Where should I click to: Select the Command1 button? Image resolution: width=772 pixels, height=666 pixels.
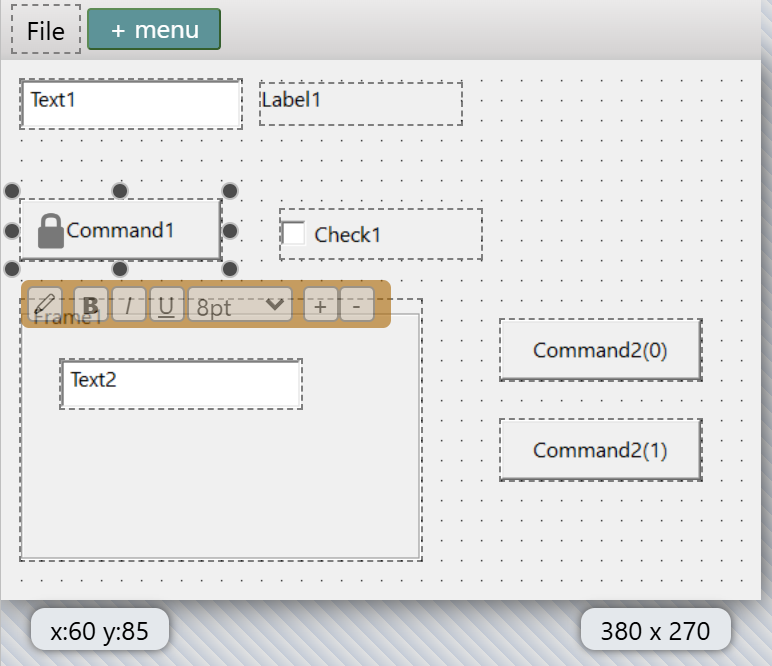(121, 230)
